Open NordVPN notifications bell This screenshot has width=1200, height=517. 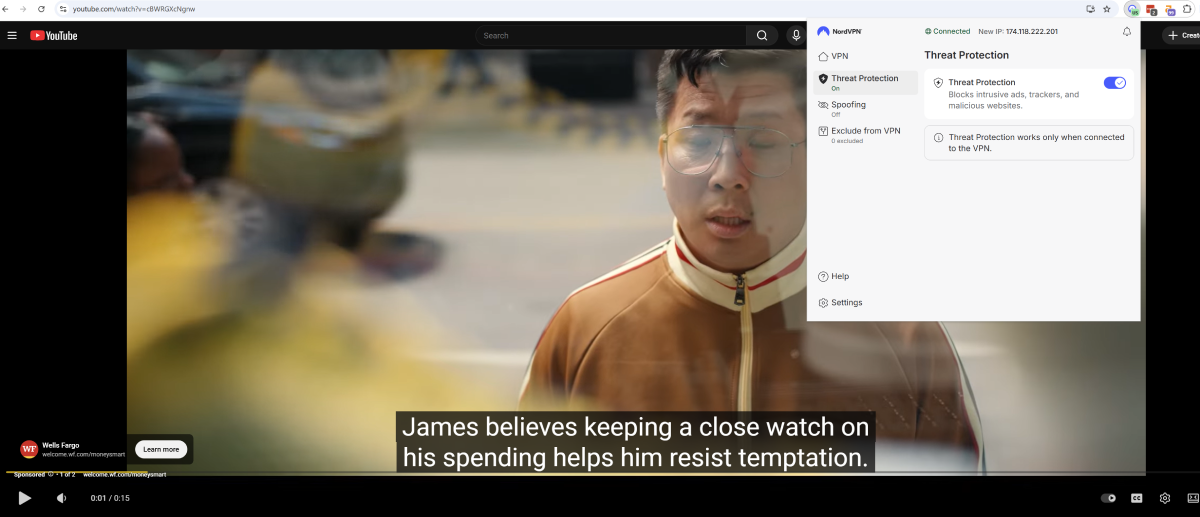pos(1127,32)
